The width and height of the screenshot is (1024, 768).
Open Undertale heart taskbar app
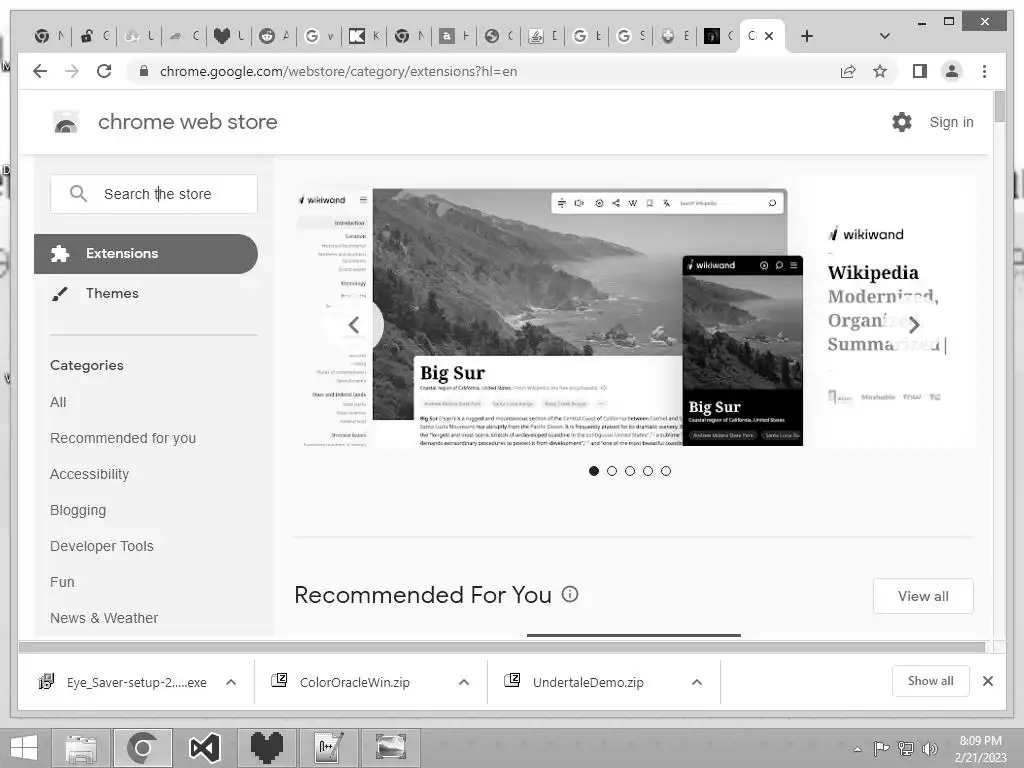pyautogui.click(x=266, y=748)
